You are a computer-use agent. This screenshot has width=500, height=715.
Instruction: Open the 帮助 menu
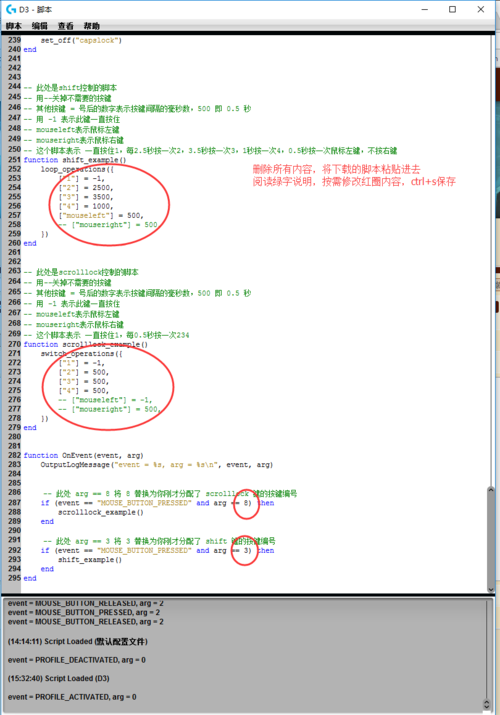coord(92,26)
